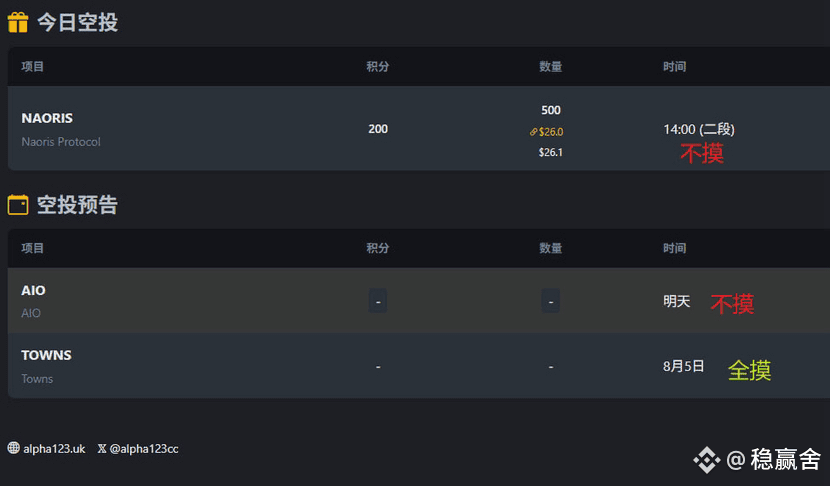Screen dimensions: 830x486
Task: Click the AIO quantity dash badge
Action: (x=551, y=301)
